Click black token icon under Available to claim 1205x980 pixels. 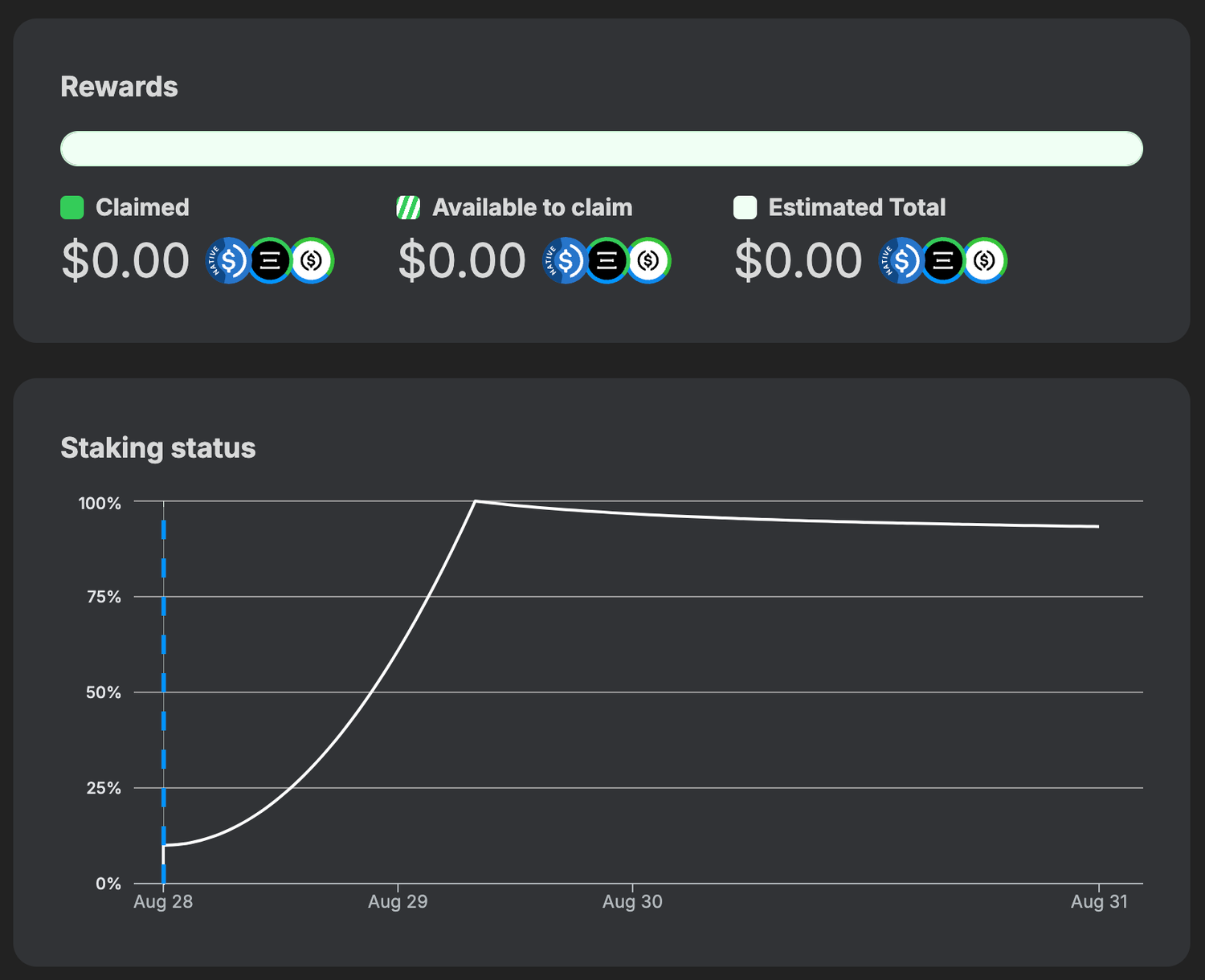pyautogui.click(x=607, y=261)
